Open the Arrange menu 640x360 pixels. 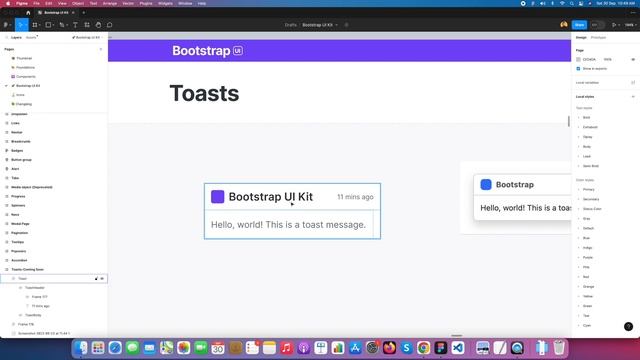click(x=109, y=3)
